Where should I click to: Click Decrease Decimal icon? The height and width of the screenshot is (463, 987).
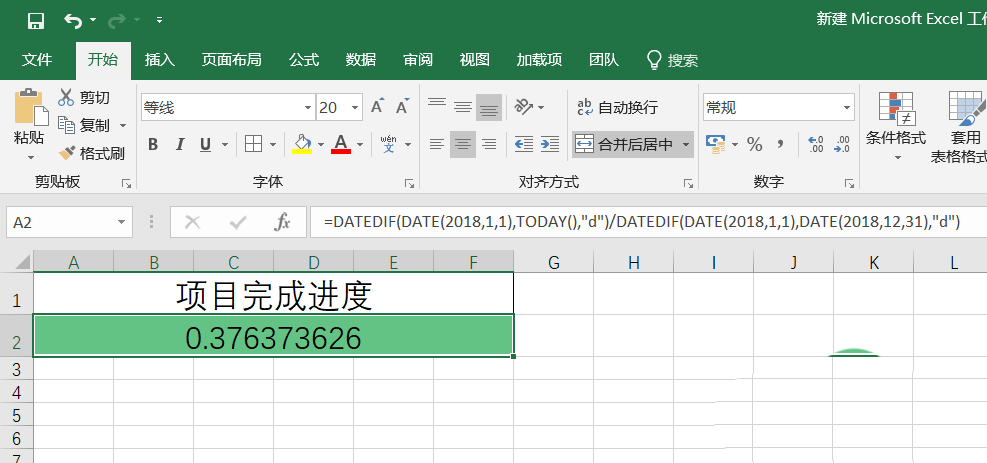pos(842,145)
